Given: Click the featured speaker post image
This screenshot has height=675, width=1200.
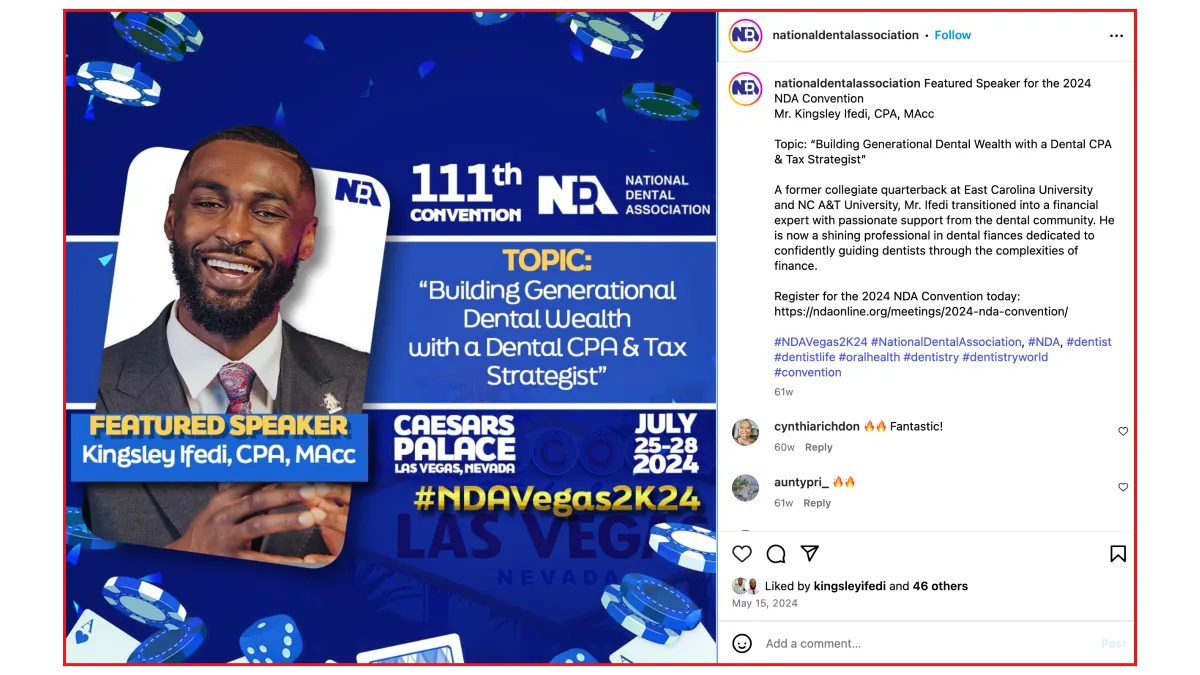Looking at the screenshot, I should coord(391,337).
